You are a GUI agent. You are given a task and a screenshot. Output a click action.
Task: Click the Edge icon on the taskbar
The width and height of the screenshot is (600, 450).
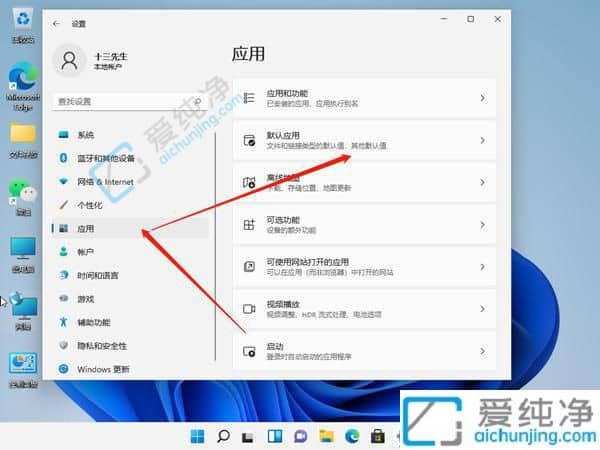(x=352, y=436)
